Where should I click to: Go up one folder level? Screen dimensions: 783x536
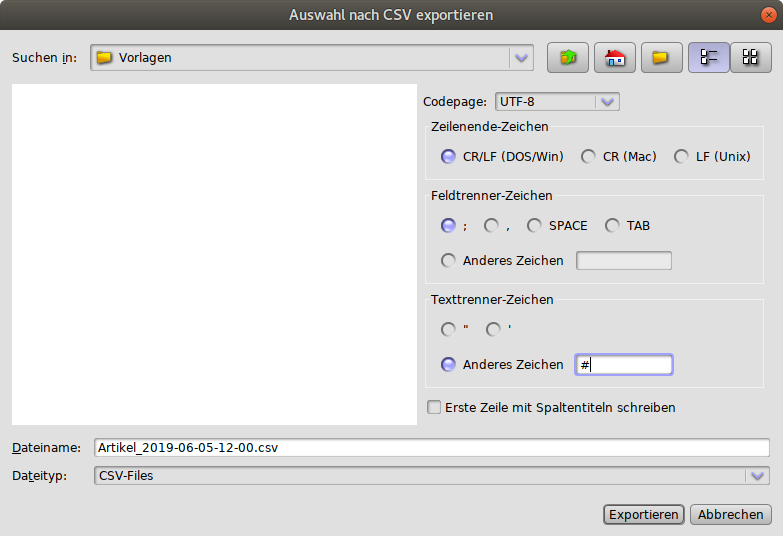(568, 58)
